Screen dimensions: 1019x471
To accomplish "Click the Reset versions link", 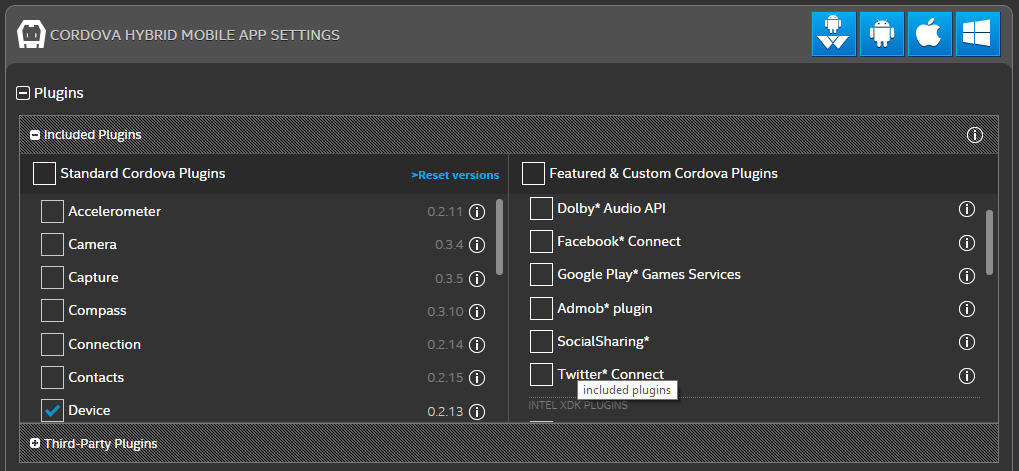I will [455, 175].
